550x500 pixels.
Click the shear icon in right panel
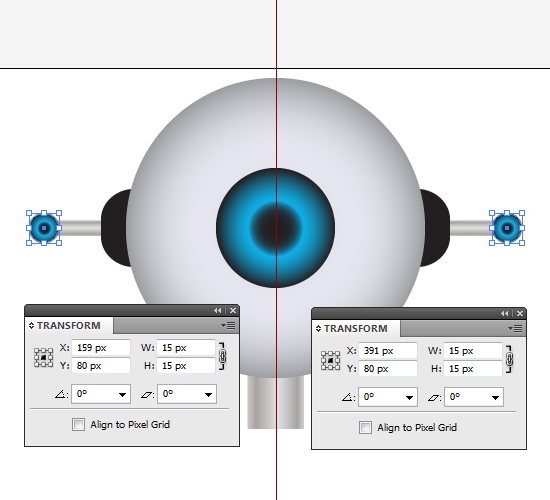coord(434,398)
